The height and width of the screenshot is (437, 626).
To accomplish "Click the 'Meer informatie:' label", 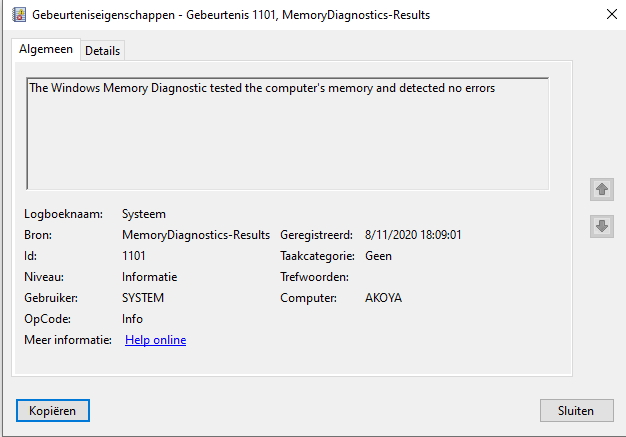I will (x=68, y=340).
